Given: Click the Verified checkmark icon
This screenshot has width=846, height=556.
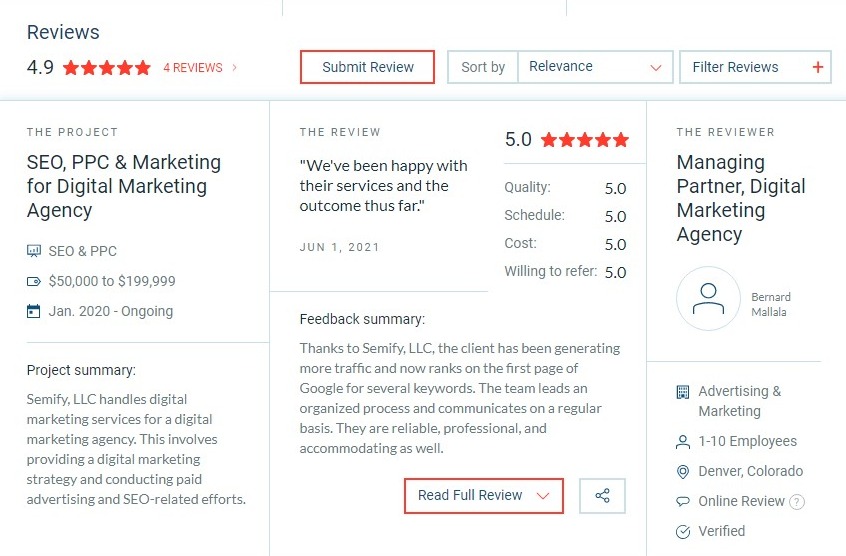Looking at the screenshot, I should (x=683, y=532).
